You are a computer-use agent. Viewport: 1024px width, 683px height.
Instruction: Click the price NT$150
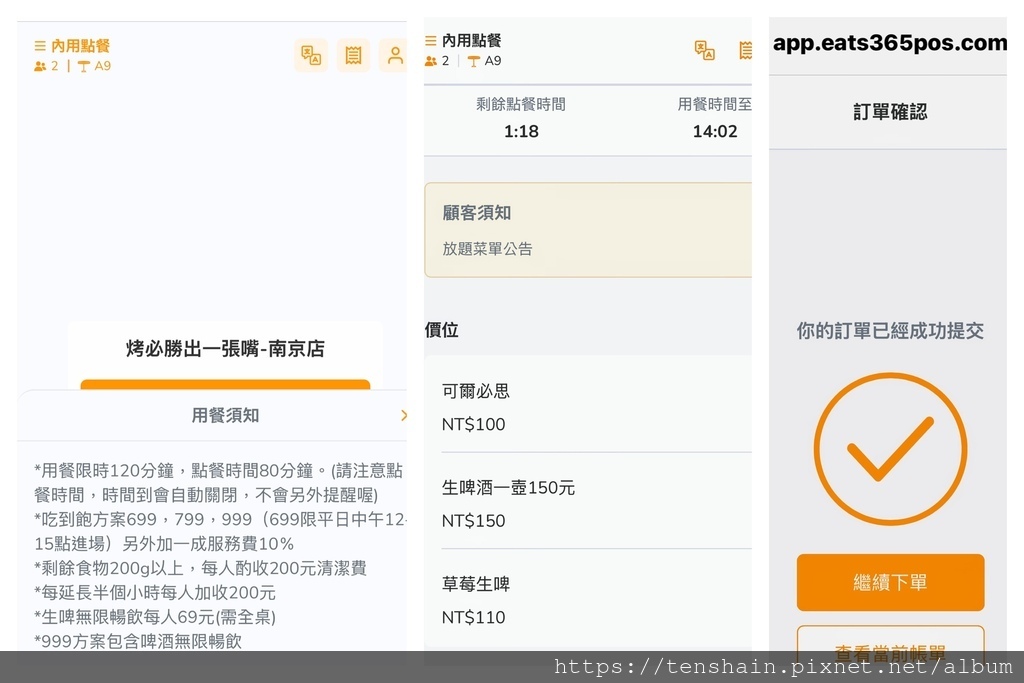[473, 521]
